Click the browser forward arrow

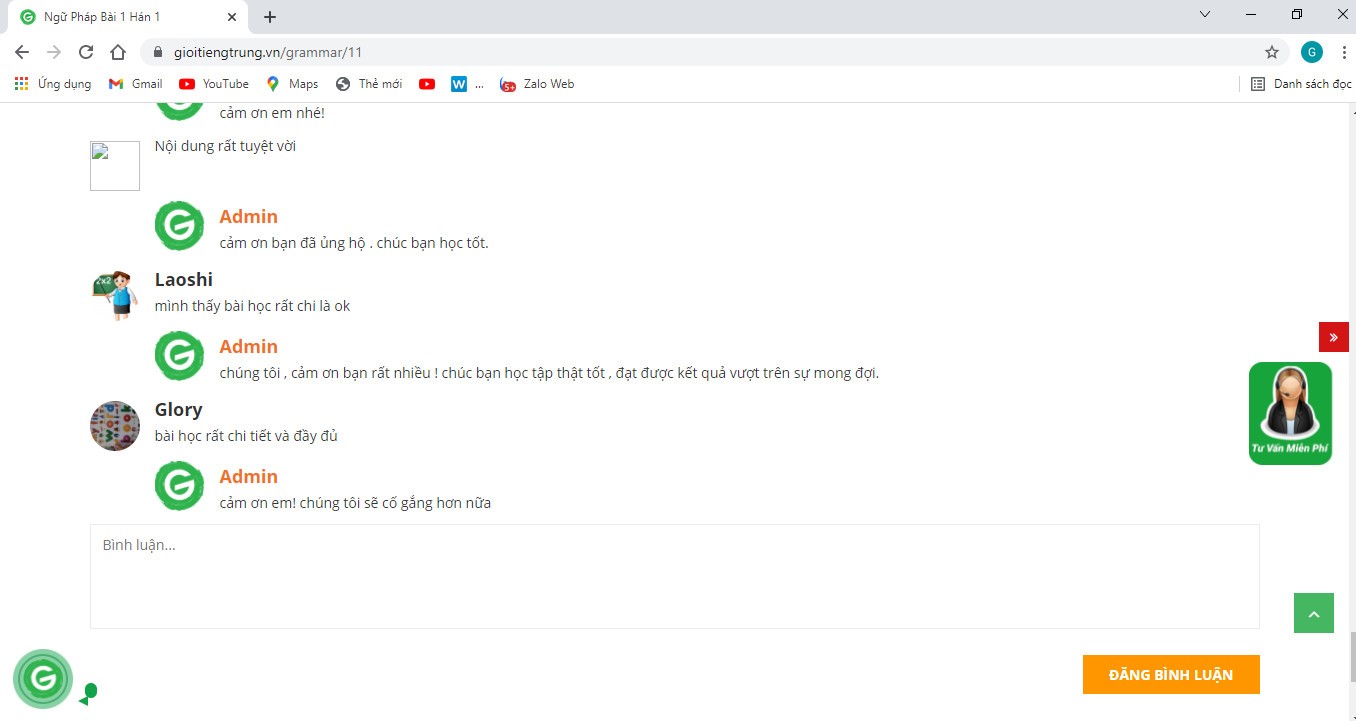pos(54,52)
